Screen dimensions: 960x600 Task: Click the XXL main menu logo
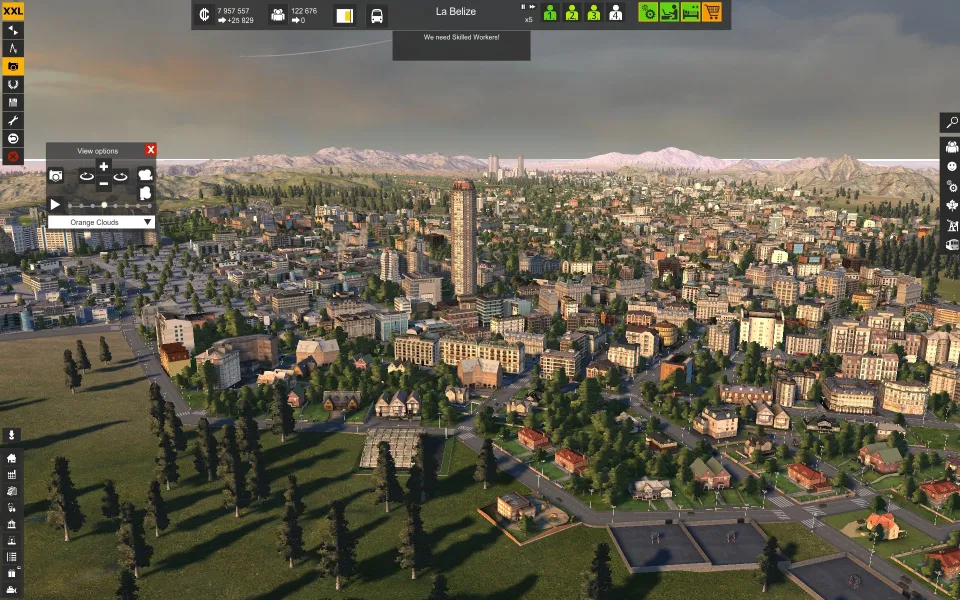14,10
